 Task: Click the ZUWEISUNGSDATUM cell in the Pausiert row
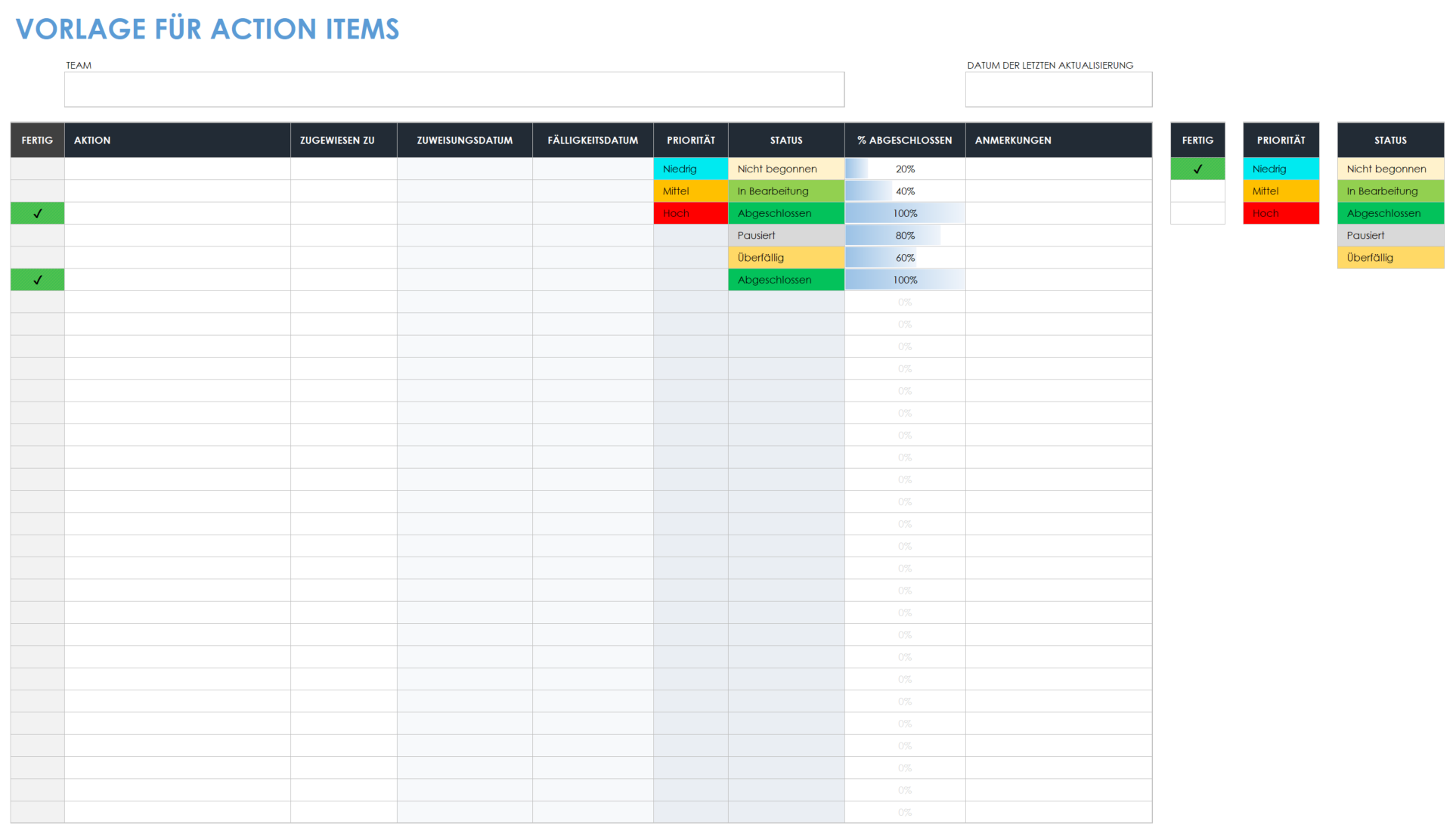(x=465, y=235)
